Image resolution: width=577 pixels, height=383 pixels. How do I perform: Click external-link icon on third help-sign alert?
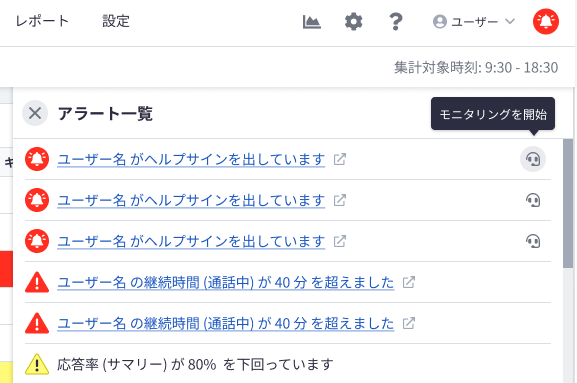340,241
